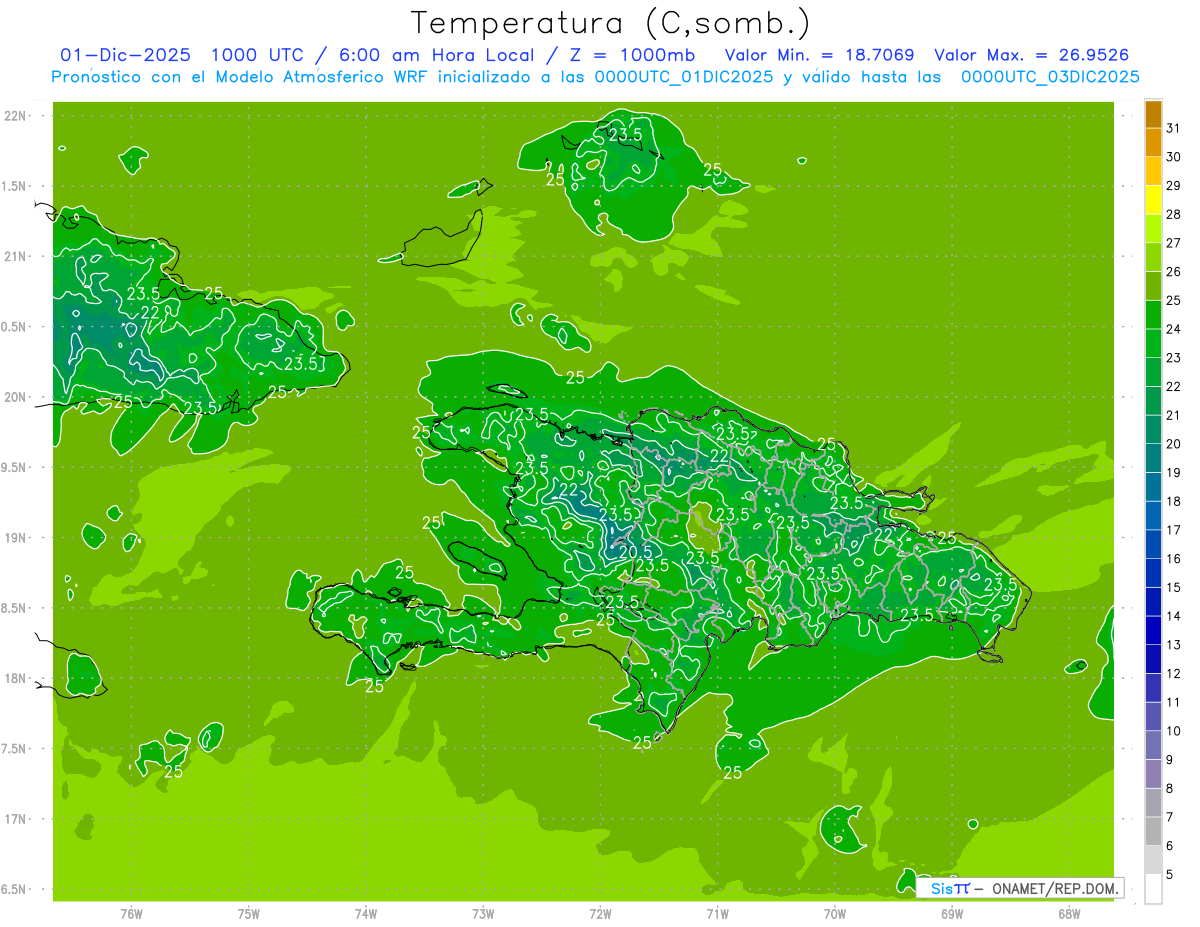
Task: Click longitude label '76W'
Action: pos(131,913)
